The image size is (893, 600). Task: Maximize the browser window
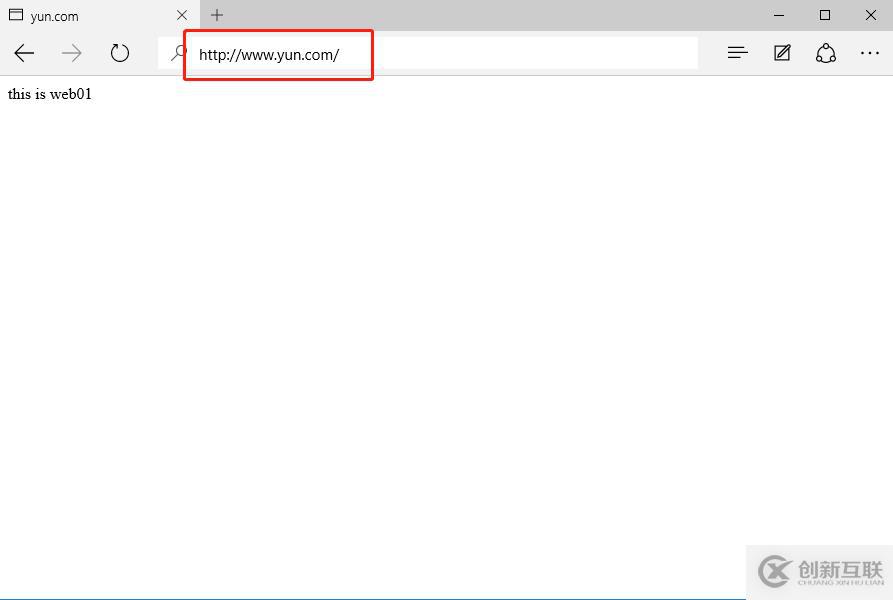(x=825, y=15)
